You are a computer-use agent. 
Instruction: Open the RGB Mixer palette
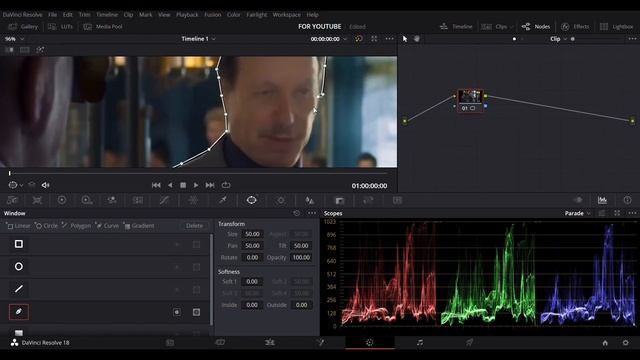tap(112, 200)
